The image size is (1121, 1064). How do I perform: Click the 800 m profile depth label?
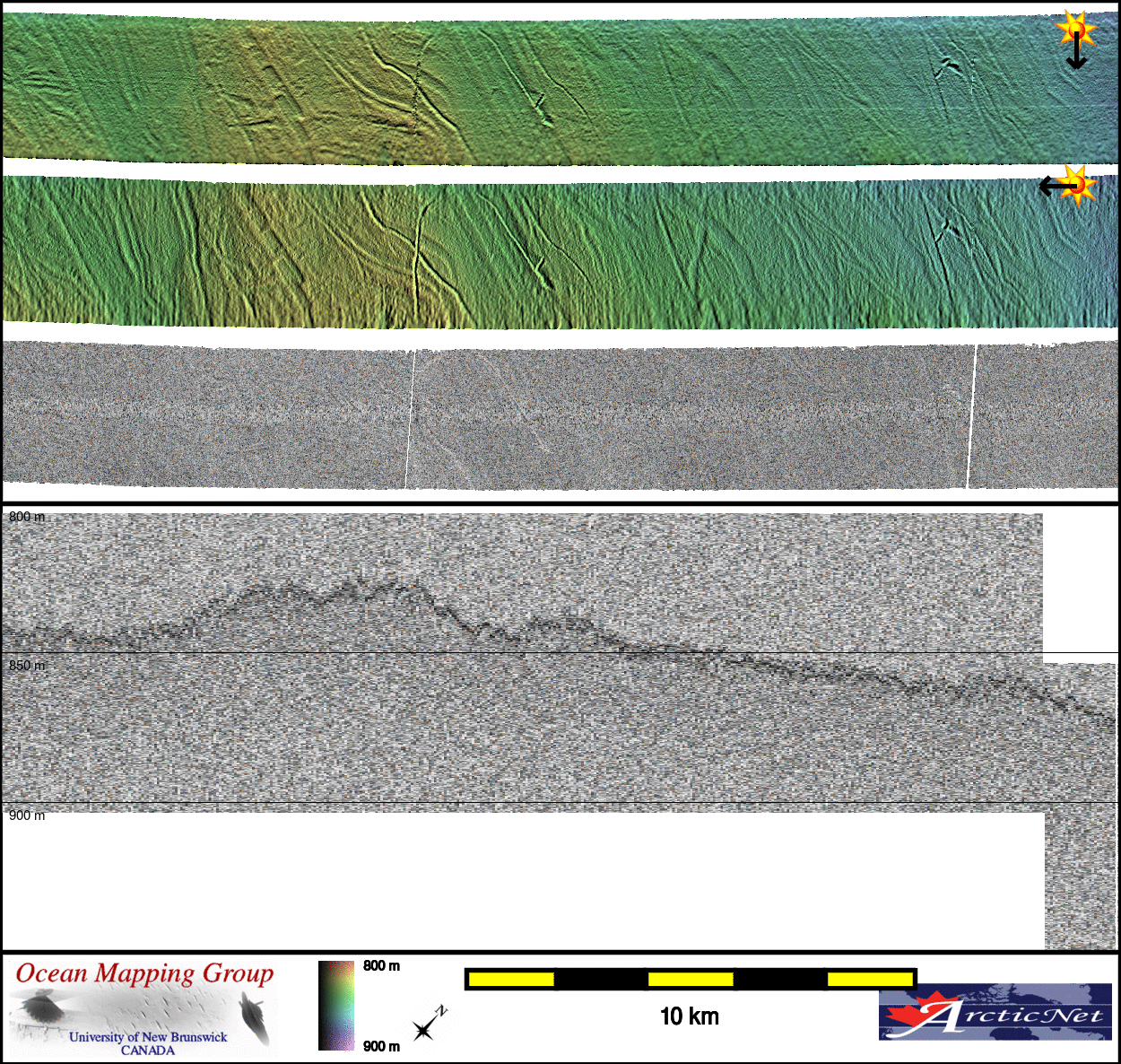[x=27, y=517]
